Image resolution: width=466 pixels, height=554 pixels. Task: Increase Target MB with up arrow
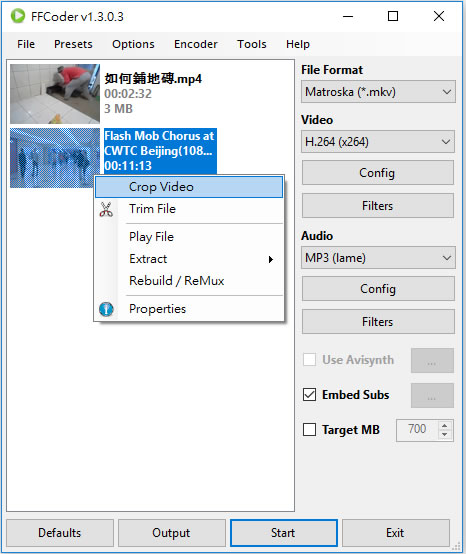click(x=445, y=426)
